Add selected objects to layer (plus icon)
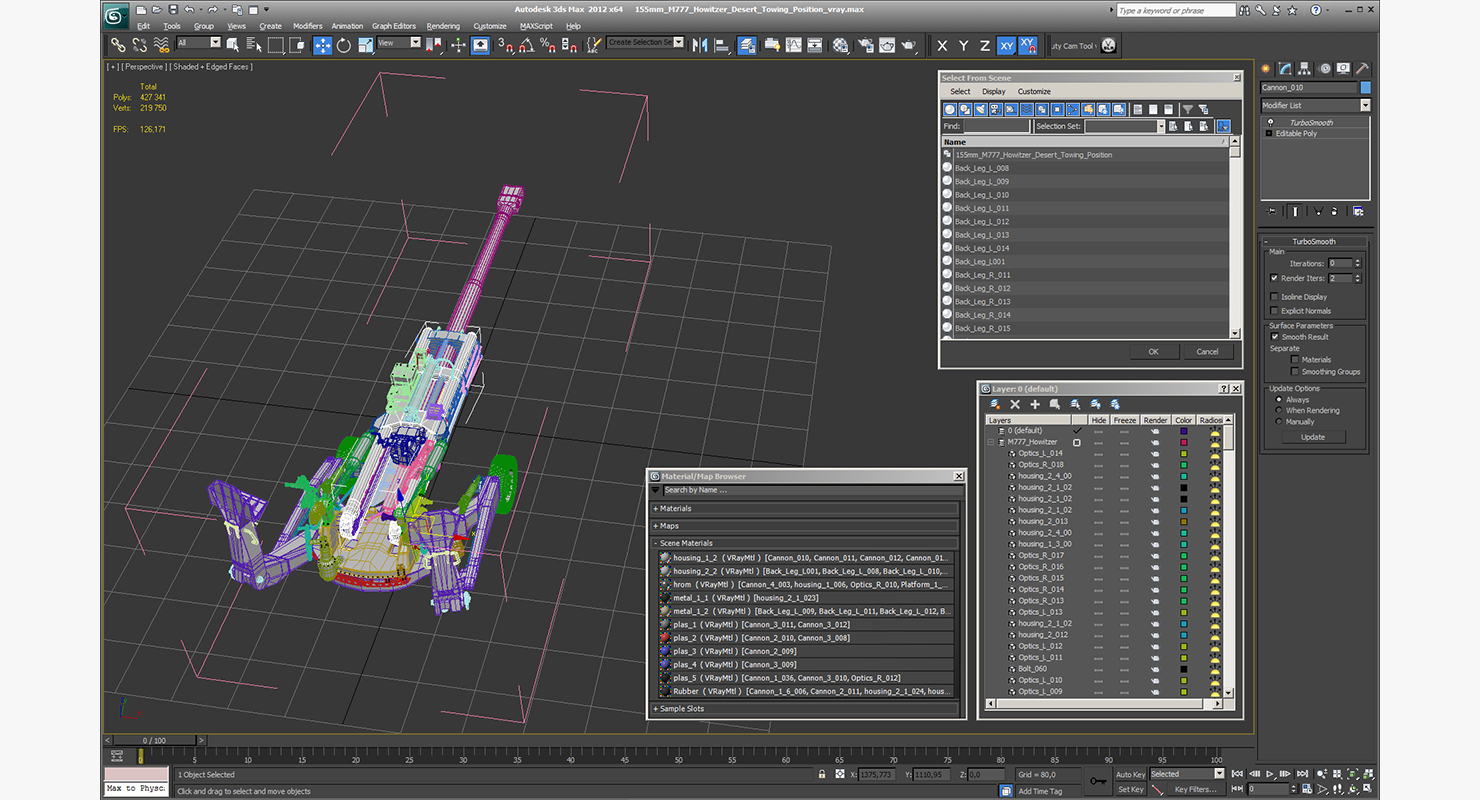This screenshot has width=1480, height=800. (1035, 404)
